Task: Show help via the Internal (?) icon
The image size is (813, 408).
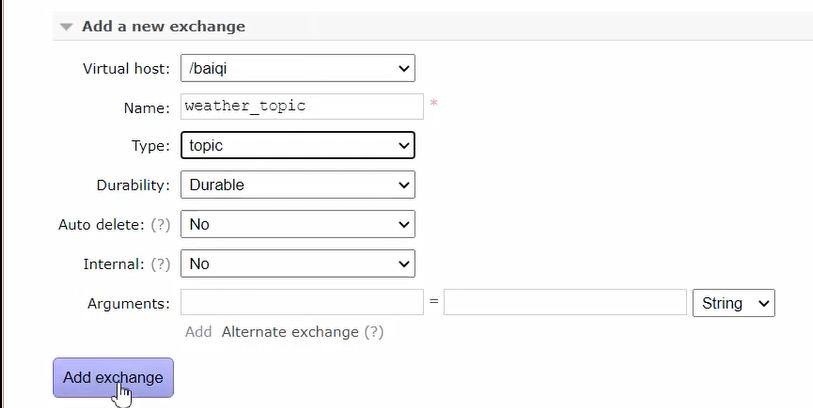Action: click(x=160, y=265)
